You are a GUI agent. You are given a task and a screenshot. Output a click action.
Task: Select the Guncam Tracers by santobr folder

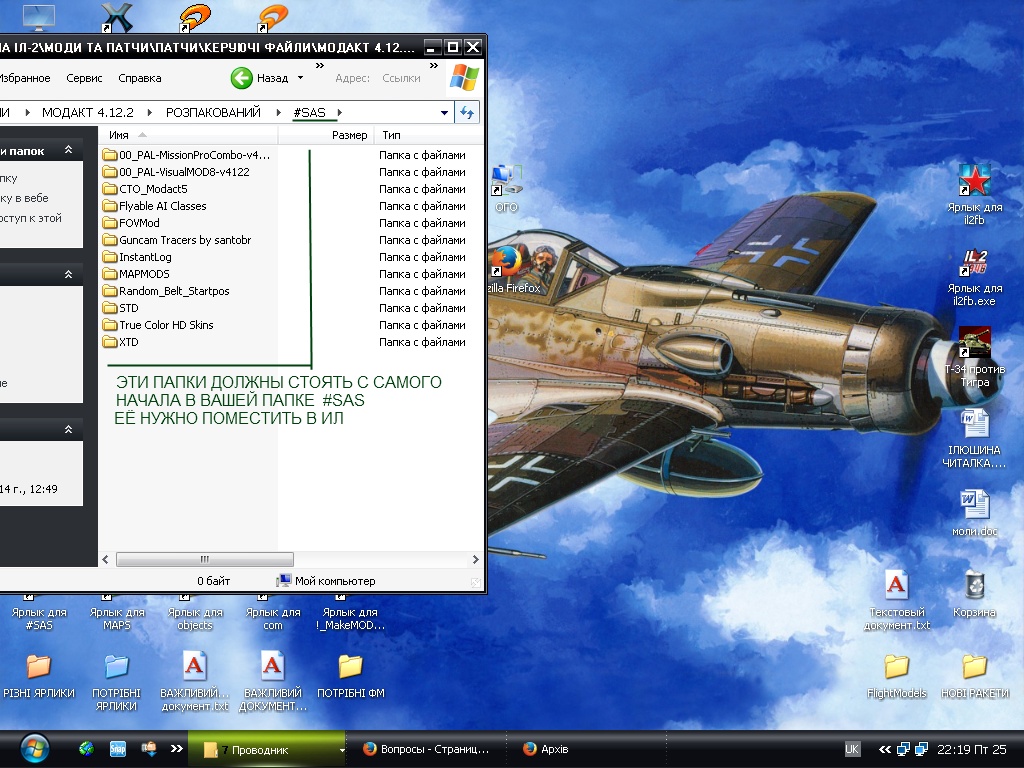[177, 240]
